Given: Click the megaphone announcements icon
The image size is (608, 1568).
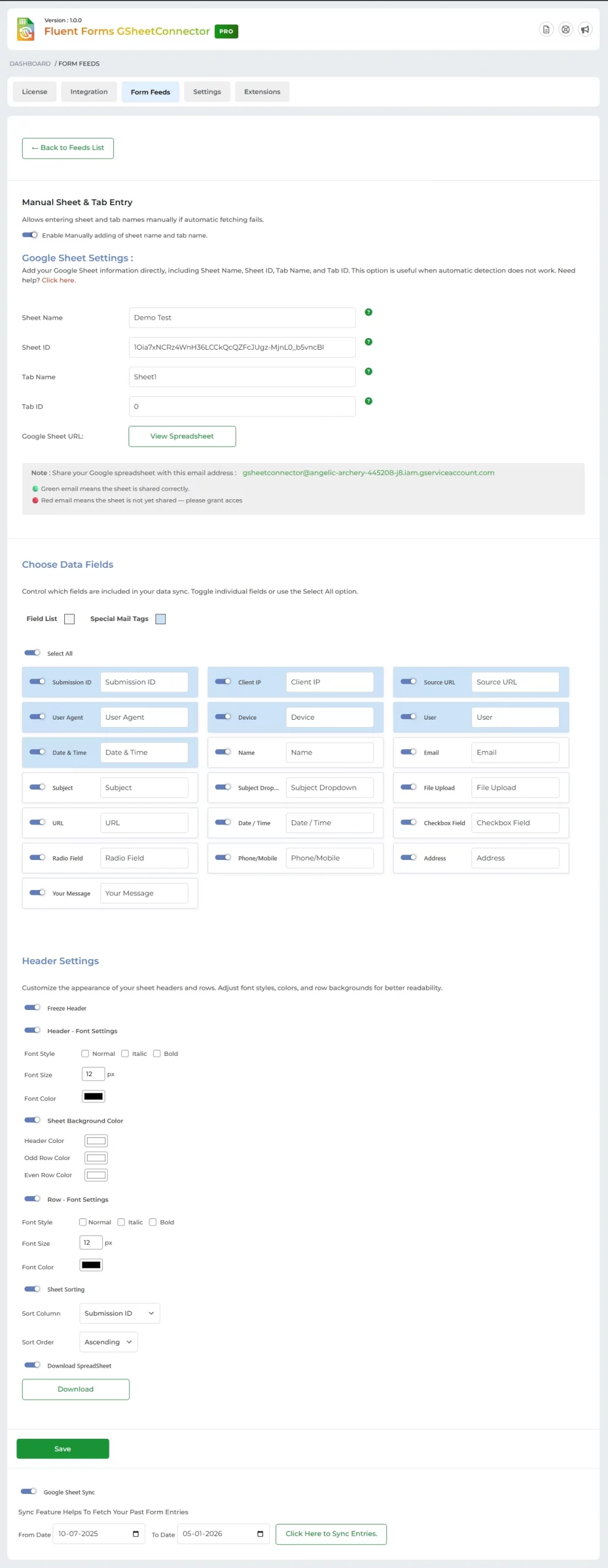Looking at the screenshot, I should 585,29.
